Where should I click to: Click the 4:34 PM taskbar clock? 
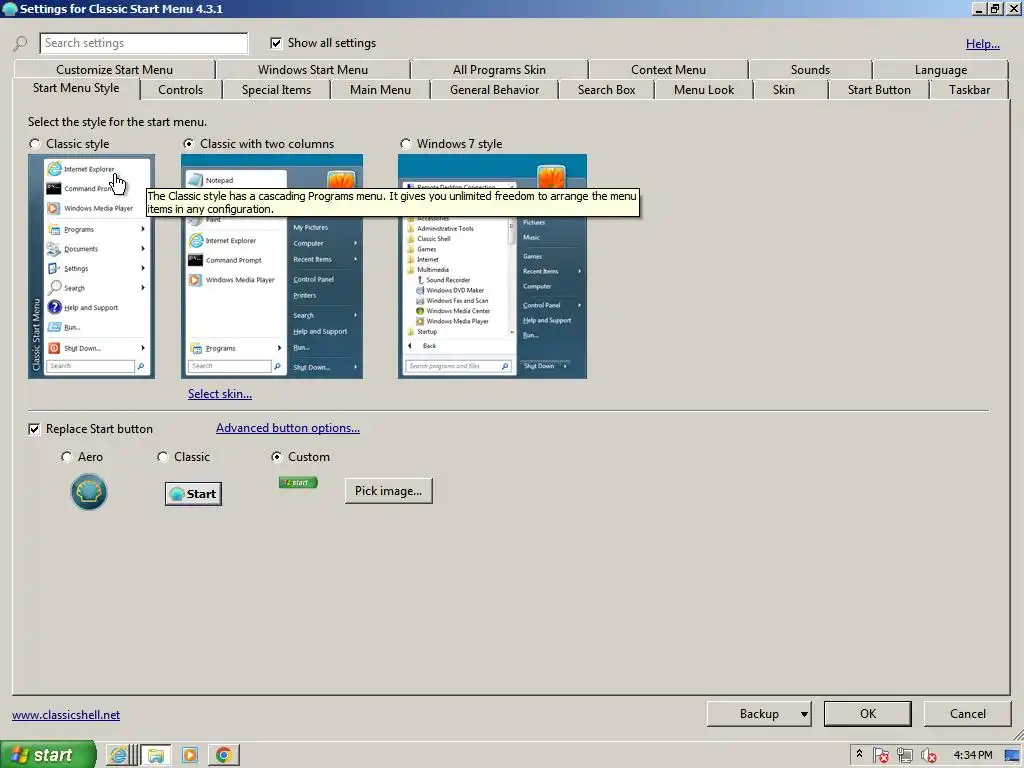(x=972, y=755)
